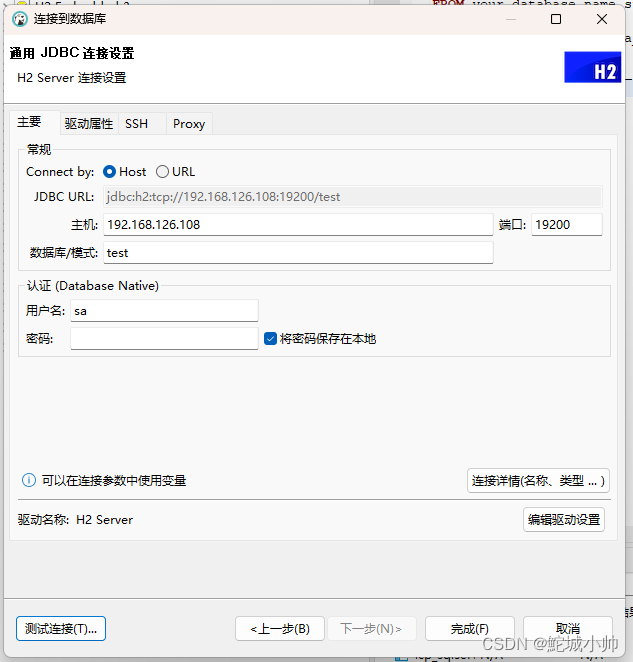Screen dimensions: 633x662
Task: Go back with 上一步(B) button
Action: point(280,629)
